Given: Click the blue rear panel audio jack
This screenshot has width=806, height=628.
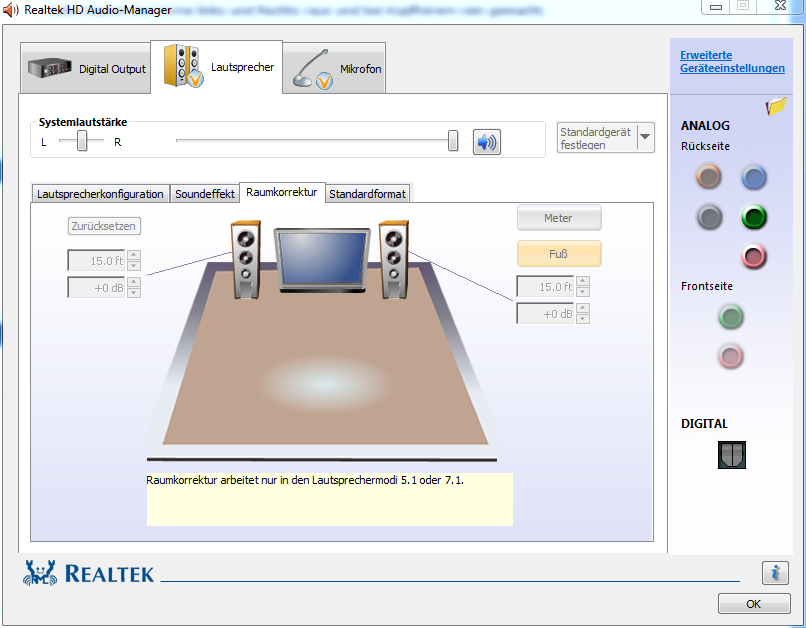Looking at the screenshot, I should tap(754, 177).
